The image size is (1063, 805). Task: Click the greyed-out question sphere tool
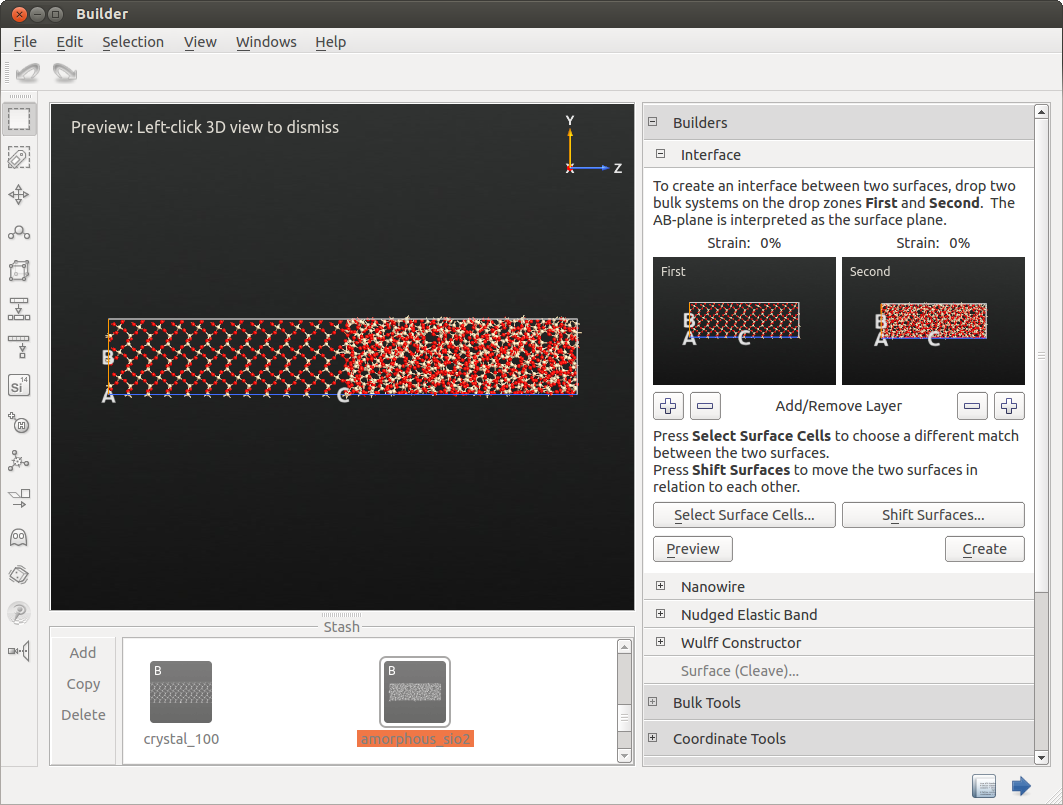pos(19,613)
